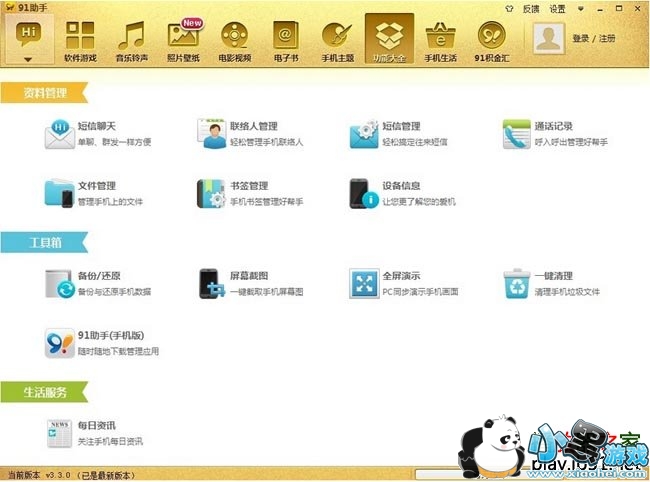Open 手机主题 section
The width and height of the screenshot is (650, 482).
(x=338, y=41)
